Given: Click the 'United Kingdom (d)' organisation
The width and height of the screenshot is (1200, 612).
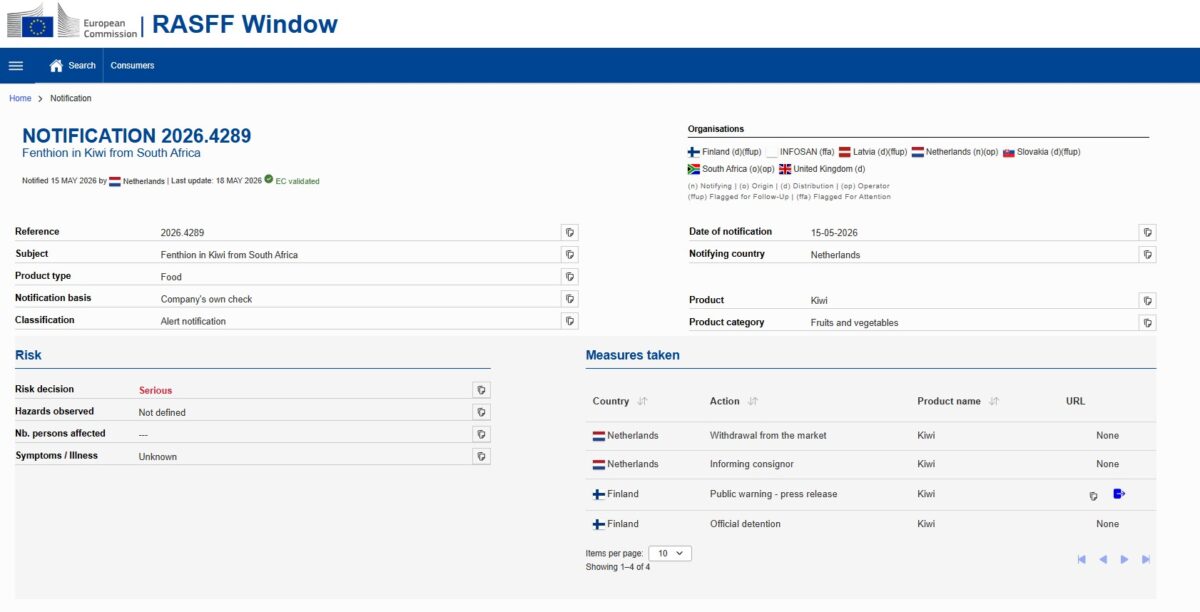Looking at the screenshot, I should 822,169.
